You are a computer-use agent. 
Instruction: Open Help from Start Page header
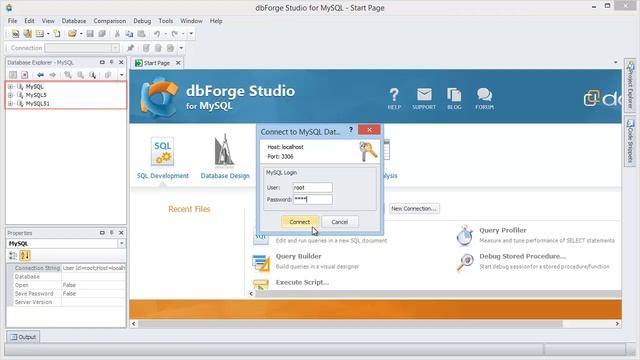click(x=394, y=98)
